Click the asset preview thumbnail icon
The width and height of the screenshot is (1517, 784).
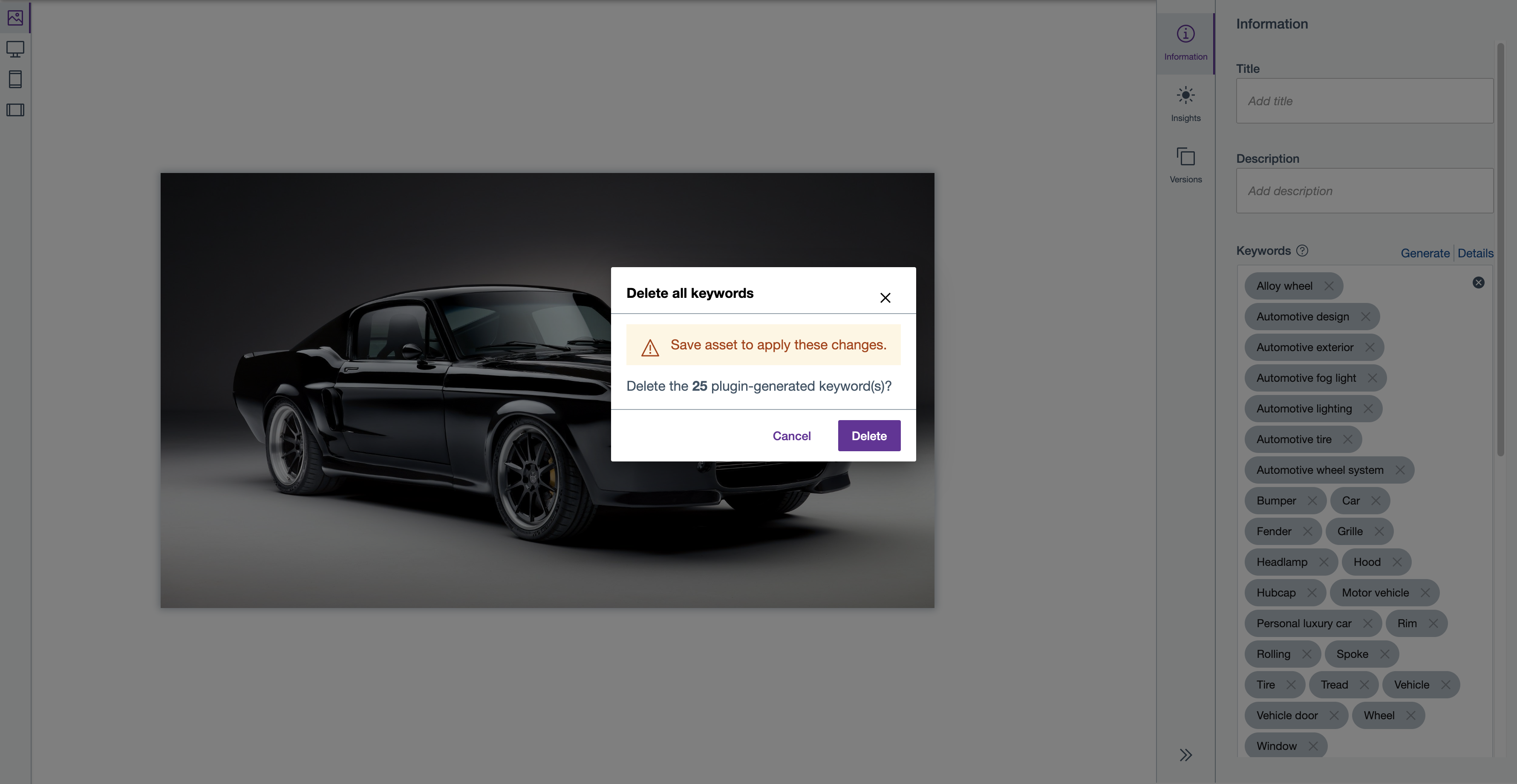(x=15, y=17)
